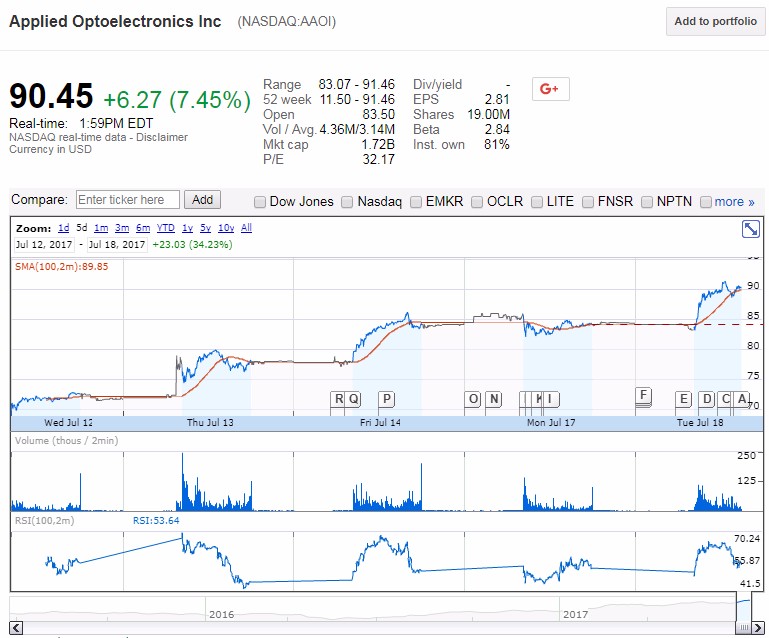Open news marker F on chart
Screen dimensions: 769x638
(x=643, y=395)
